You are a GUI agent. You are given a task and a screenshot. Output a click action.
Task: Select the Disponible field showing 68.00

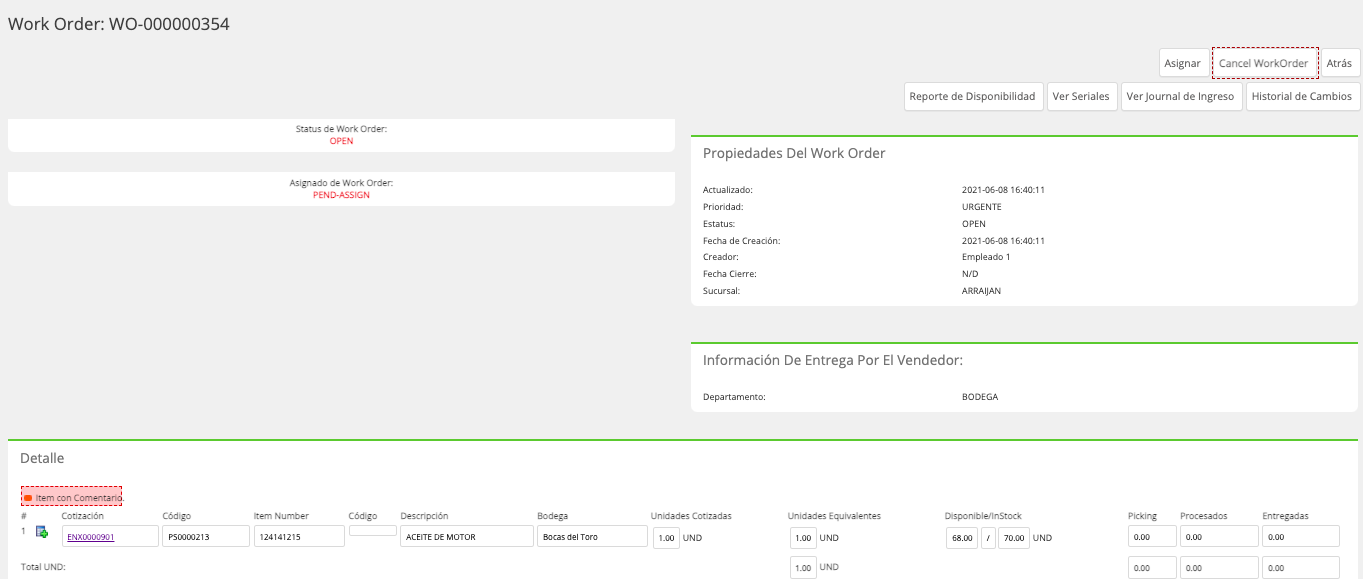click(x=962, y=537)
